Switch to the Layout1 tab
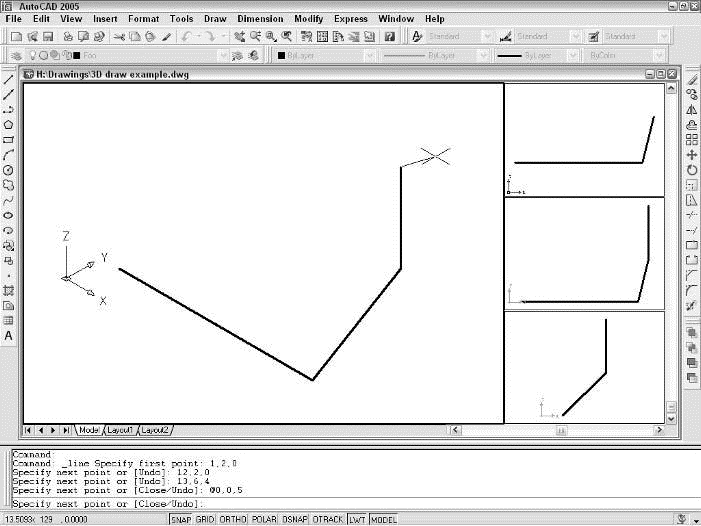Image resolution: width=701 pixels, height=526 pixels. click(x=120, y=430)
